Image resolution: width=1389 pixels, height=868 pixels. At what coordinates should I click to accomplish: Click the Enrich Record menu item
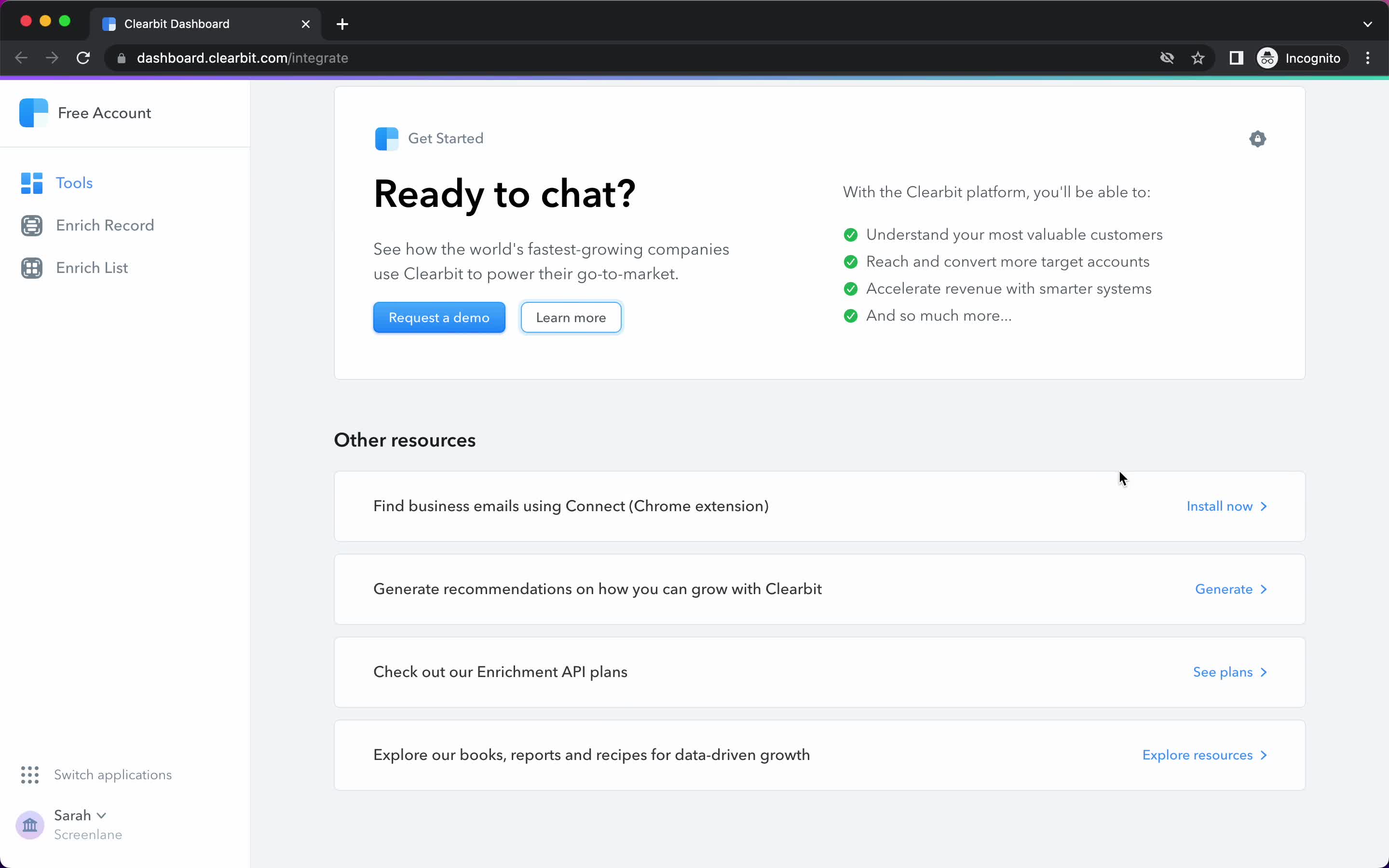pos(105,225)
